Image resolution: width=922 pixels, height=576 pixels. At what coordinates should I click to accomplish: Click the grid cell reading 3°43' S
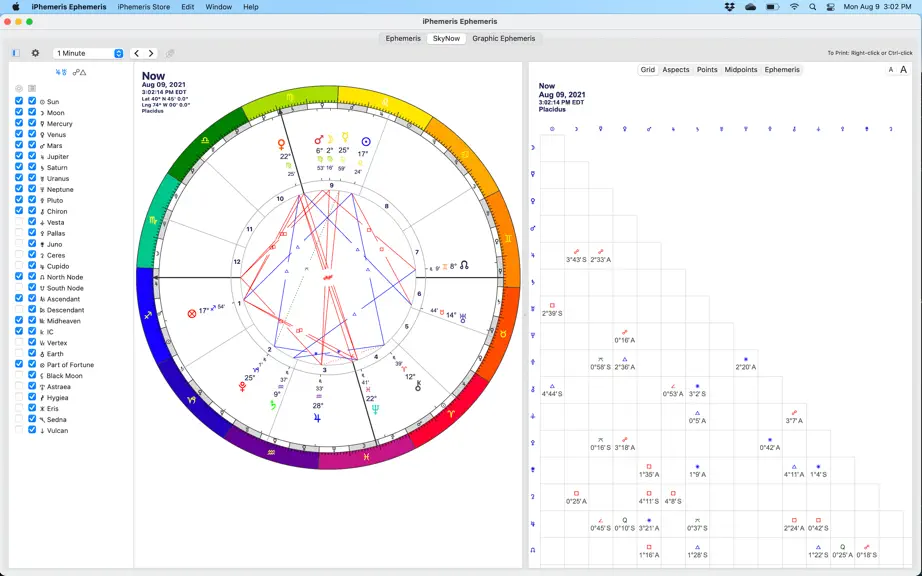click(576, 256)
